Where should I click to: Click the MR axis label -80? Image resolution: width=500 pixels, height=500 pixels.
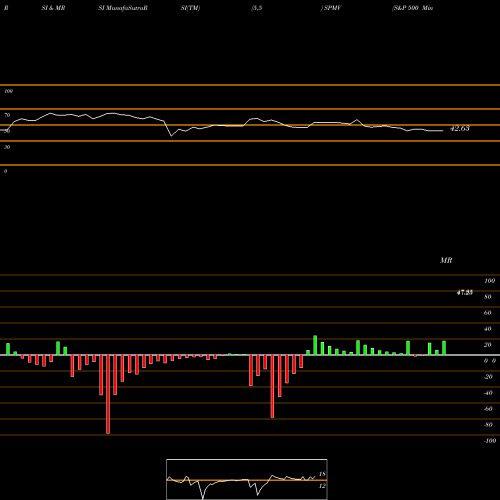tap(488, 425)
